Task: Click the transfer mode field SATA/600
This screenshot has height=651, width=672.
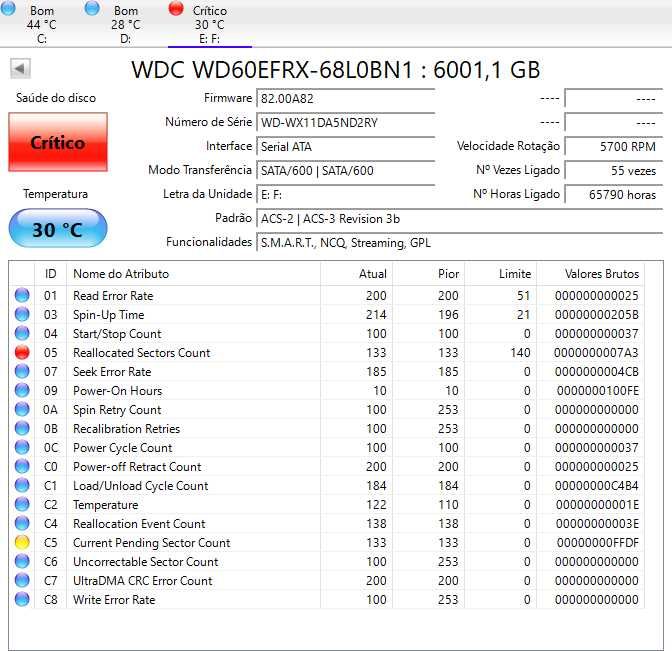Action: point(346,171)
